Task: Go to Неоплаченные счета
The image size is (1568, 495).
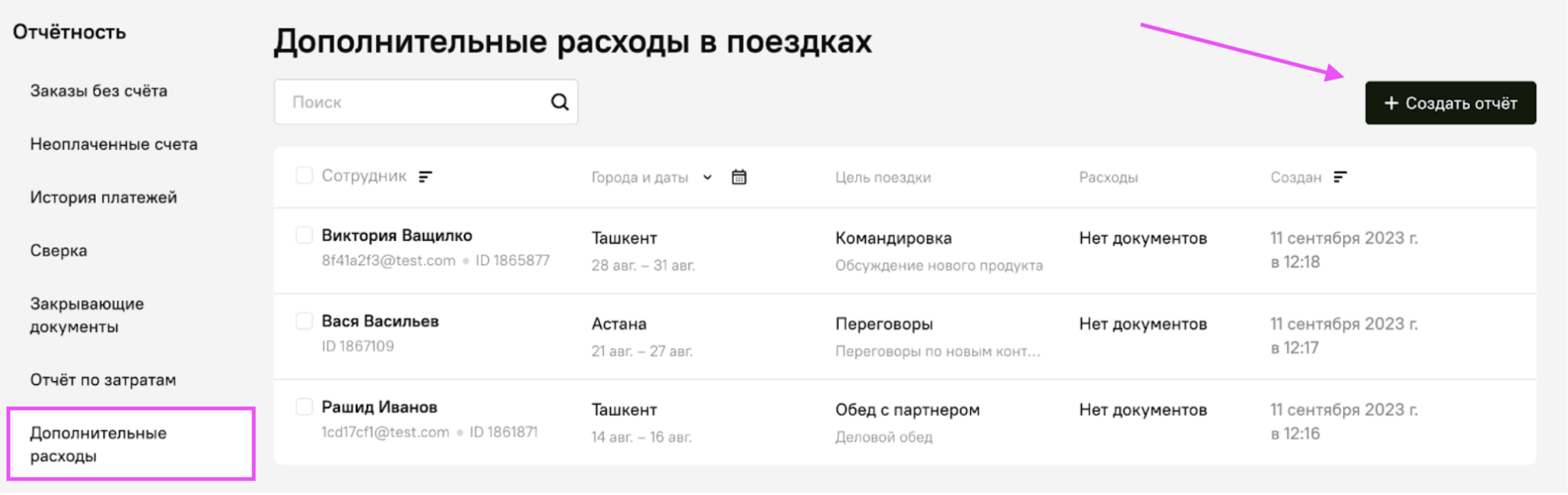Action: tap(114, 144)
